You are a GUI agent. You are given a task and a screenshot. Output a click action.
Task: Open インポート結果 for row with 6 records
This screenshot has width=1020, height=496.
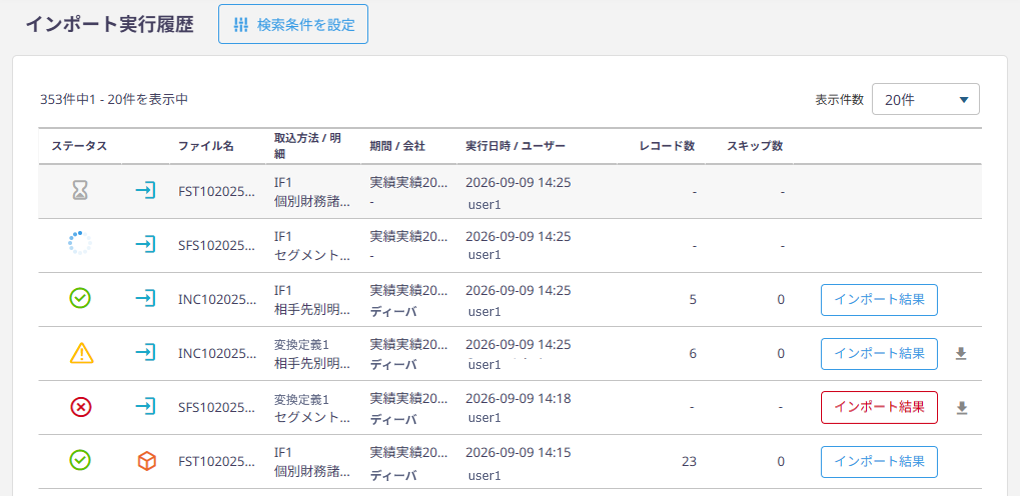(879, 353)
